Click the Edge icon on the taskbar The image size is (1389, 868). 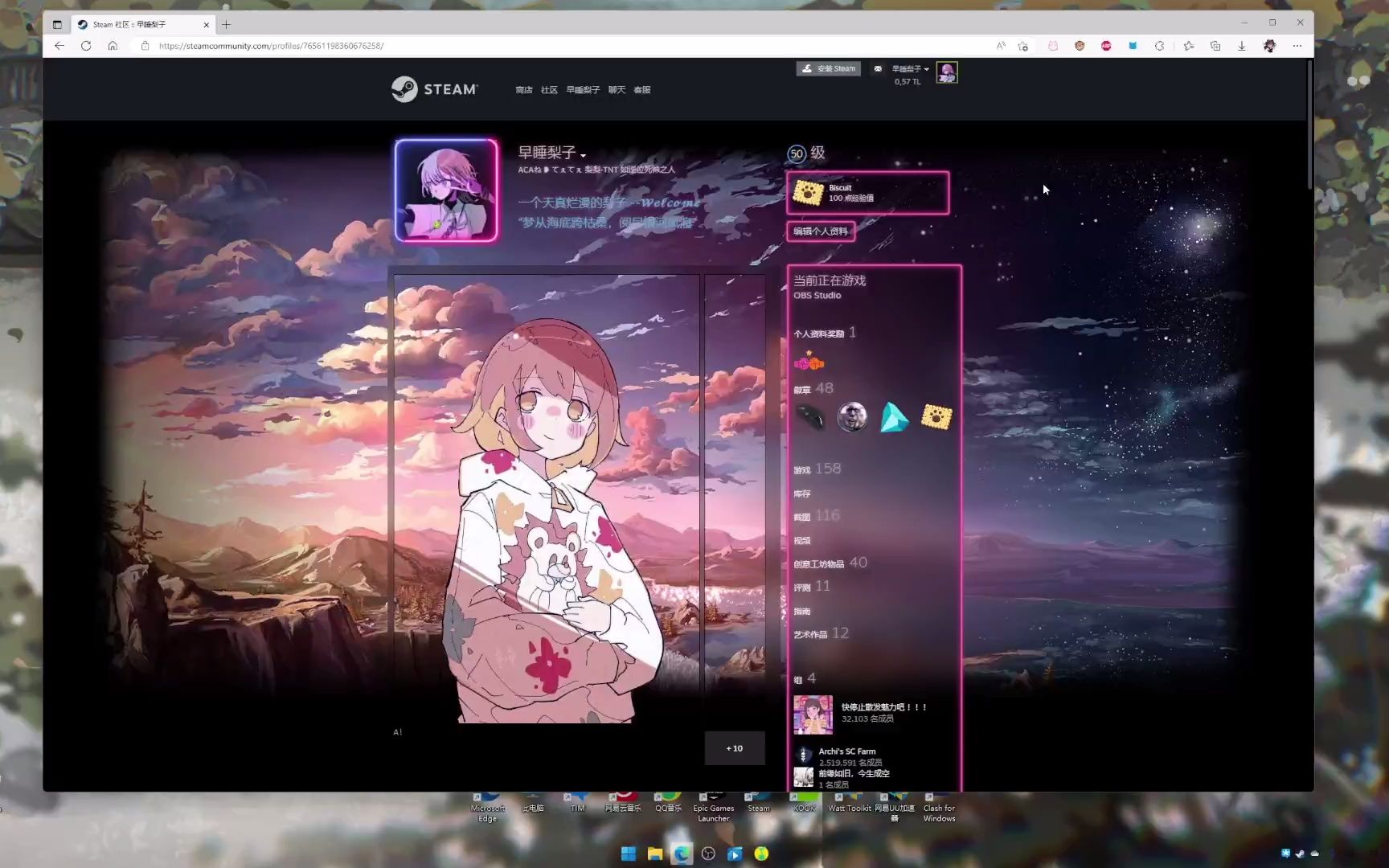pyautogui.click(x=682, y=854)
